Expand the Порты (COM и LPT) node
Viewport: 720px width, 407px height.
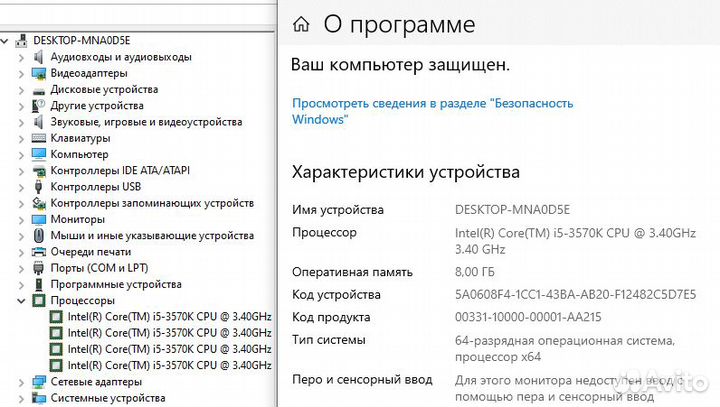point(21,268)
